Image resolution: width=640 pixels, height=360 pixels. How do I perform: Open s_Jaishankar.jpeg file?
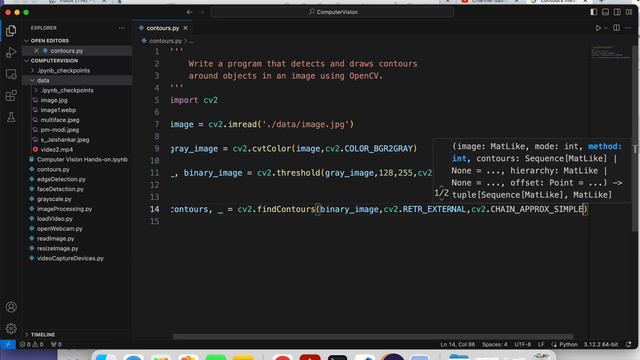pyautogui.click(x=64, y=140)
